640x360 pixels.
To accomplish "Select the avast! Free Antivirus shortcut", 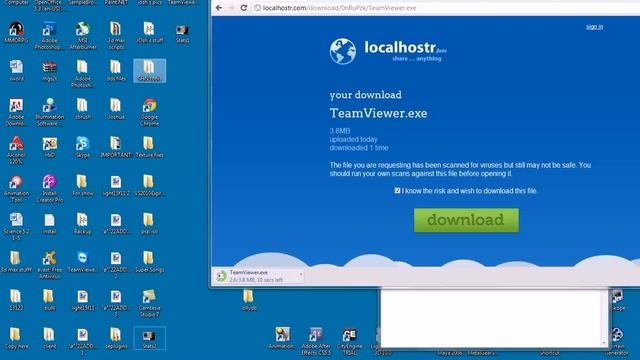I will [49, 265].
